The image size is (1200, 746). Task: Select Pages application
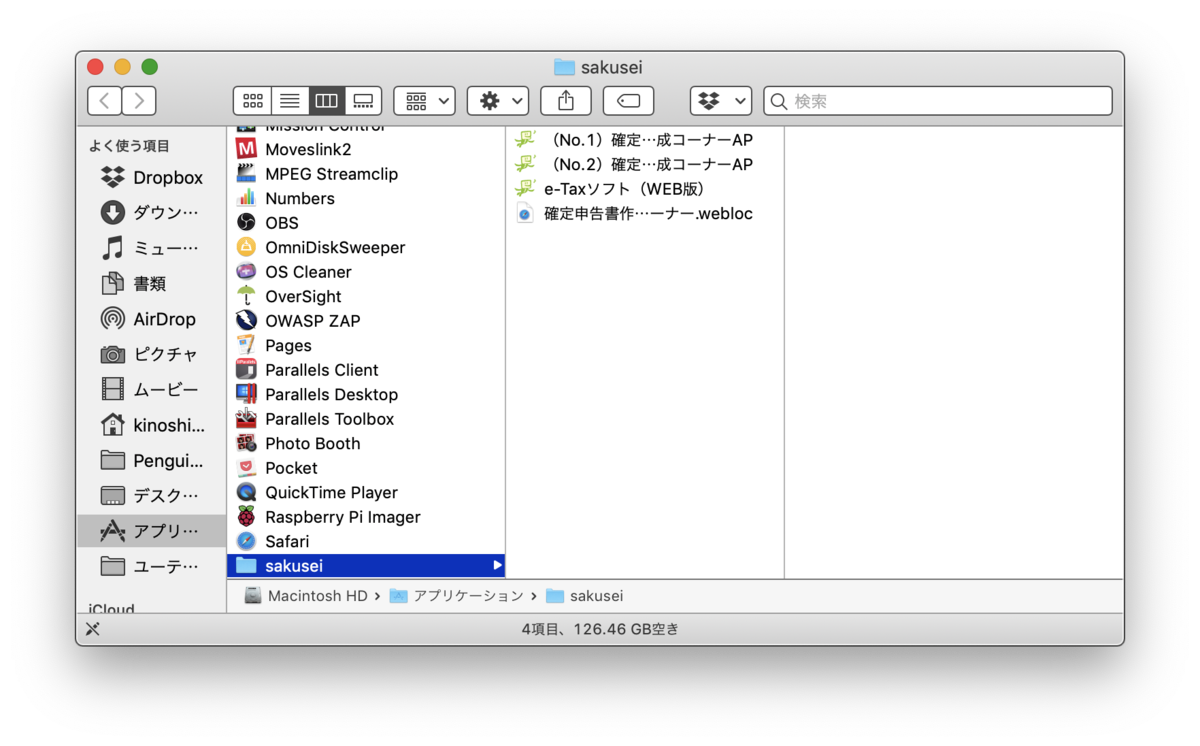[366, 346]
